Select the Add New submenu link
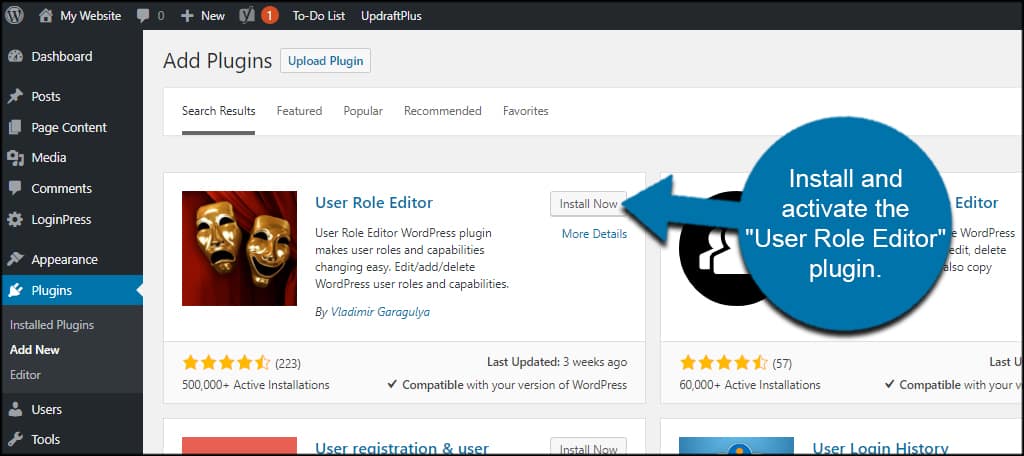Image resolution: width=1024 pixels, height=456 pixels. pyautogui.click(x=35, y=350)
